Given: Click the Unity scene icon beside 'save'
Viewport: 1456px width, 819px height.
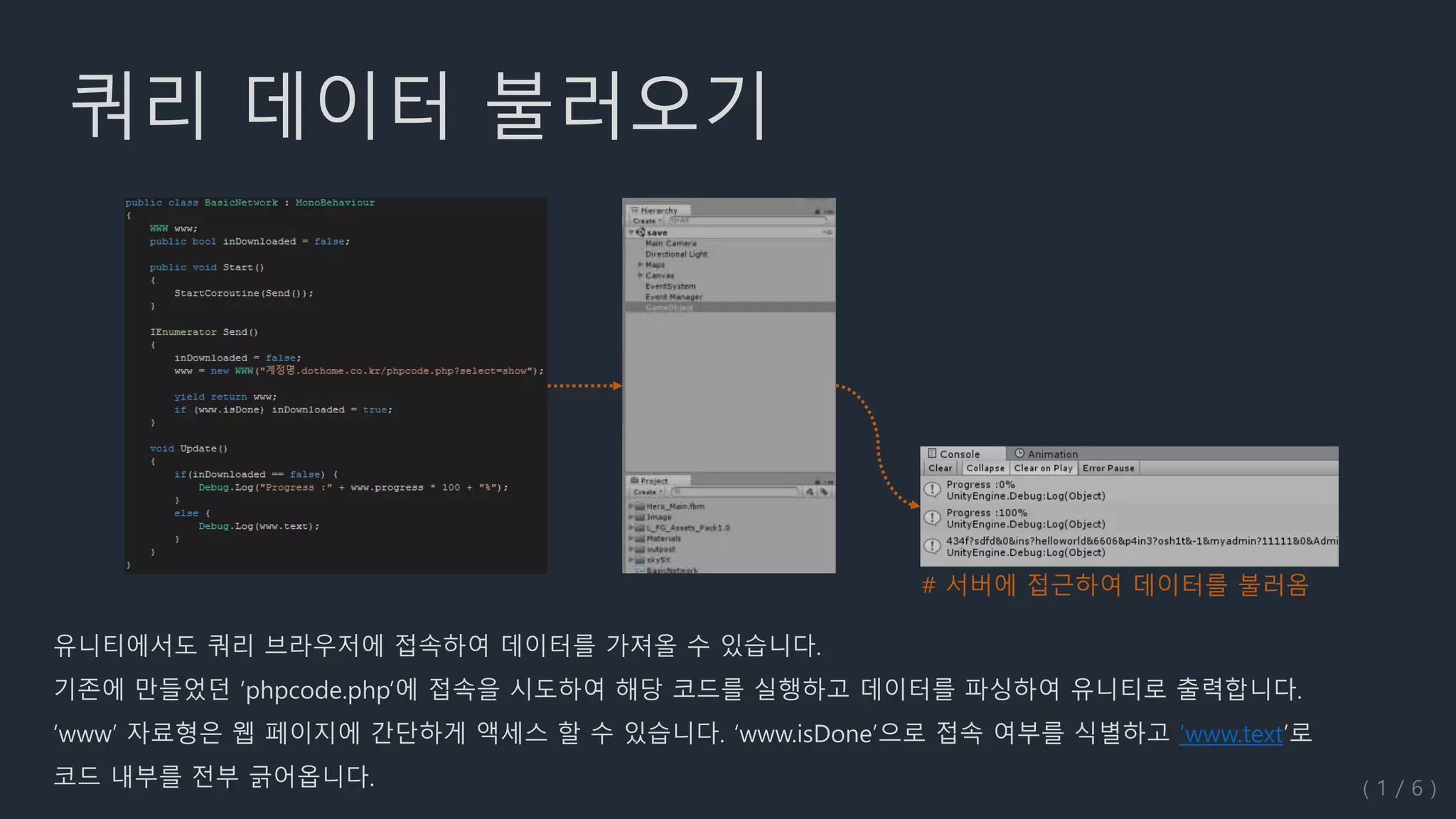Looking at the screenshot, I should tap(641, 232).
